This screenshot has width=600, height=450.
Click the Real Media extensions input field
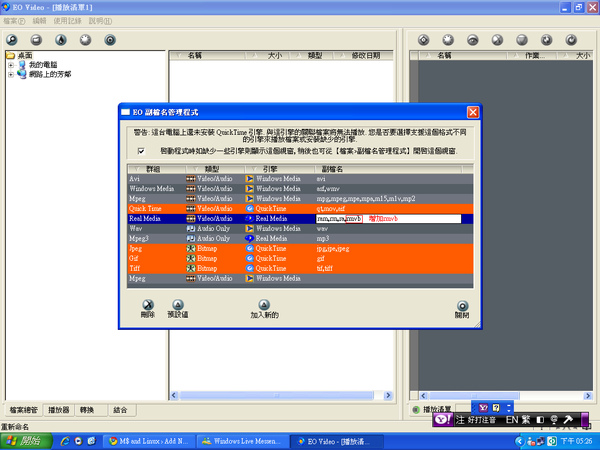388,218
